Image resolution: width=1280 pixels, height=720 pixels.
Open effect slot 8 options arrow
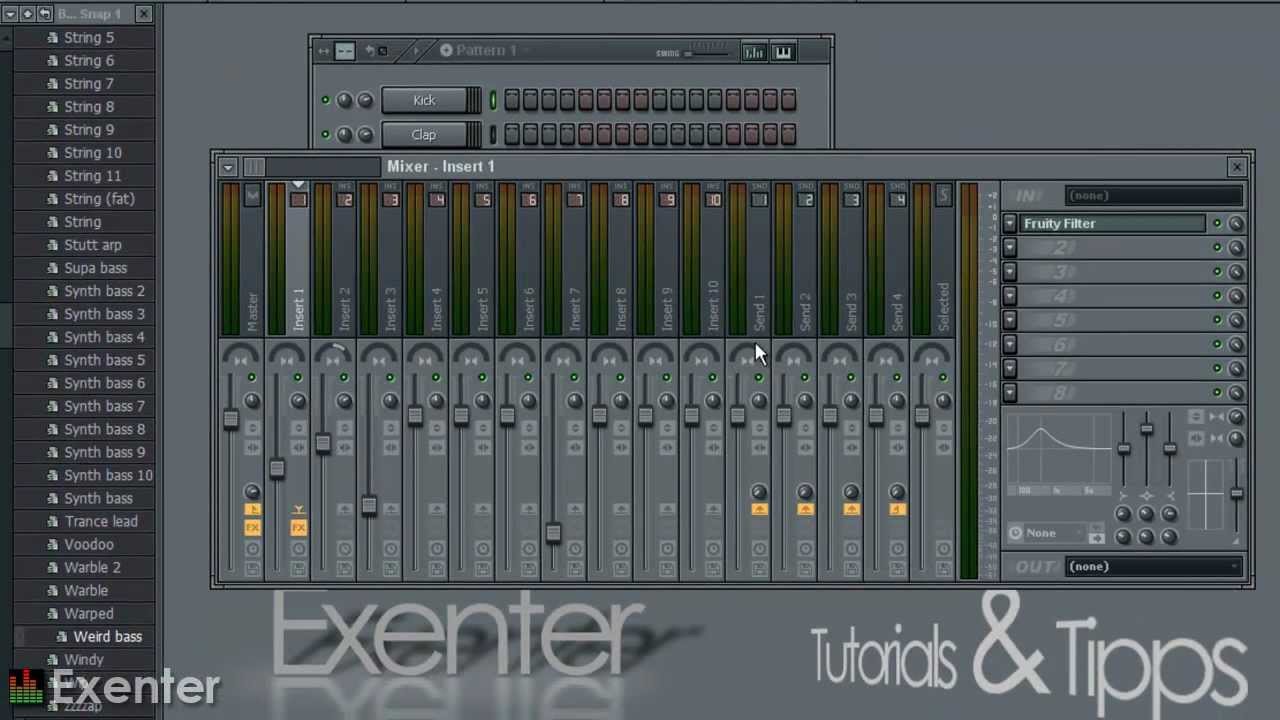click(1010, 392)
